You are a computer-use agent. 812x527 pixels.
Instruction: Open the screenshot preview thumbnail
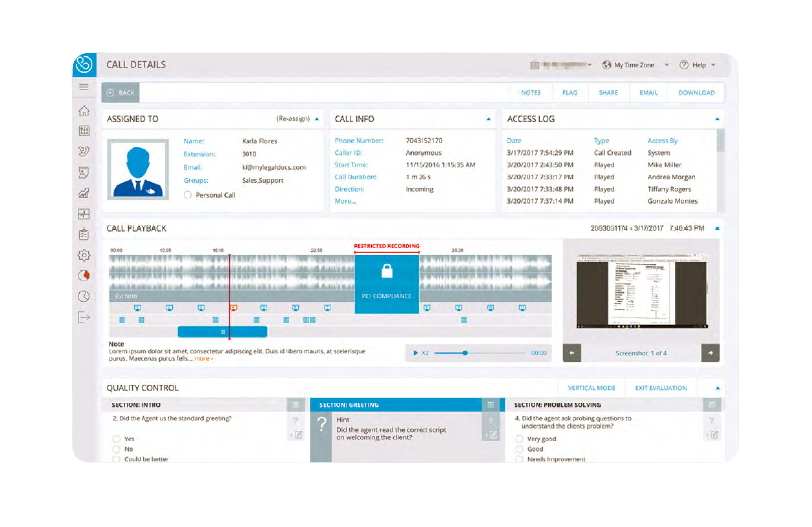pyautogui.click(x=642, y=291)
